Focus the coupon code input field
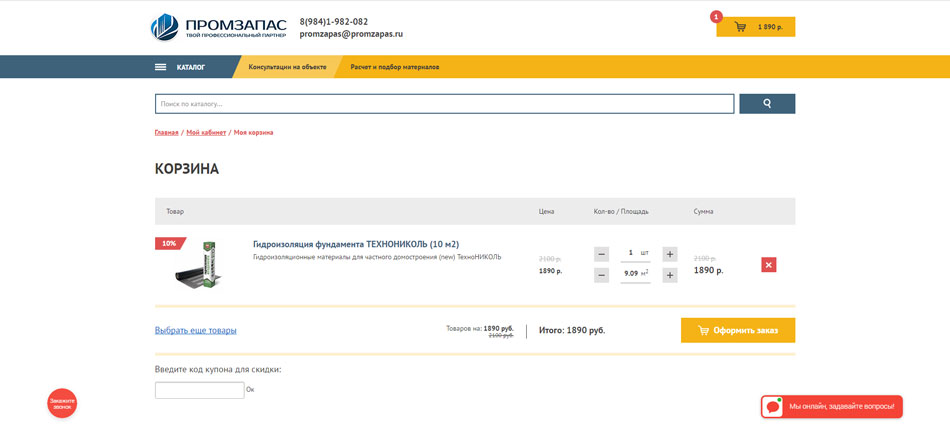 click(x=199, y=390)
